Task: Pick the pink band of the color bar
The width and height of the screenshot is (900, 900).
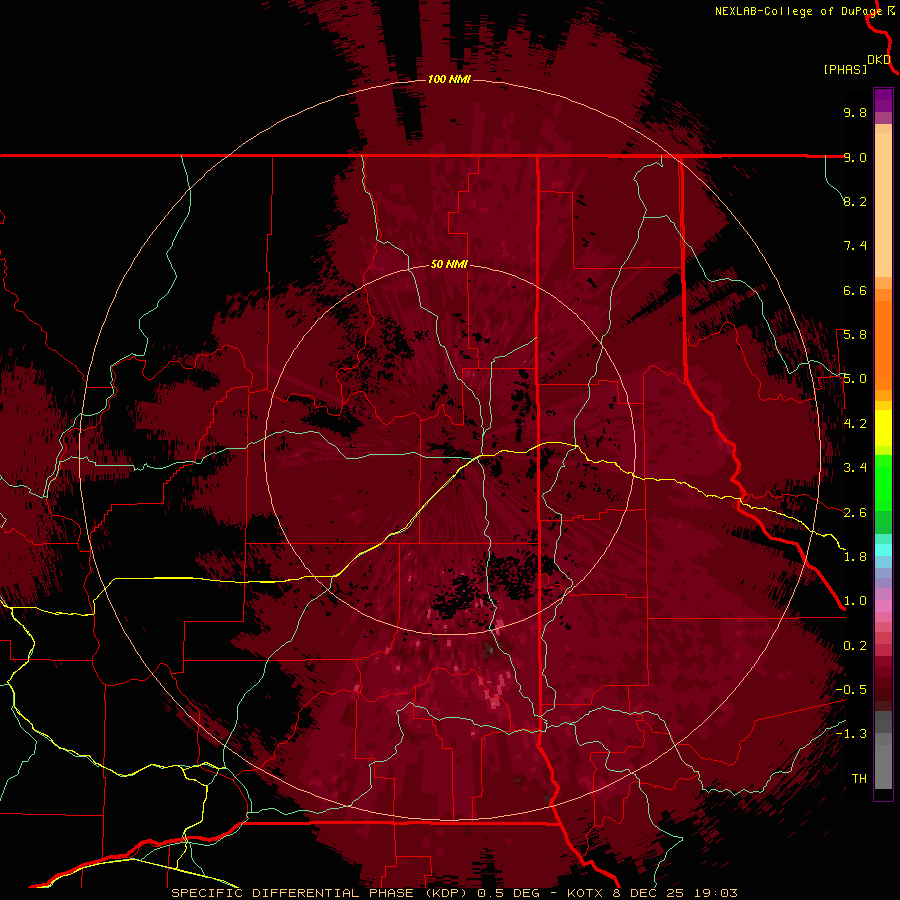Action: coord(883,606)
